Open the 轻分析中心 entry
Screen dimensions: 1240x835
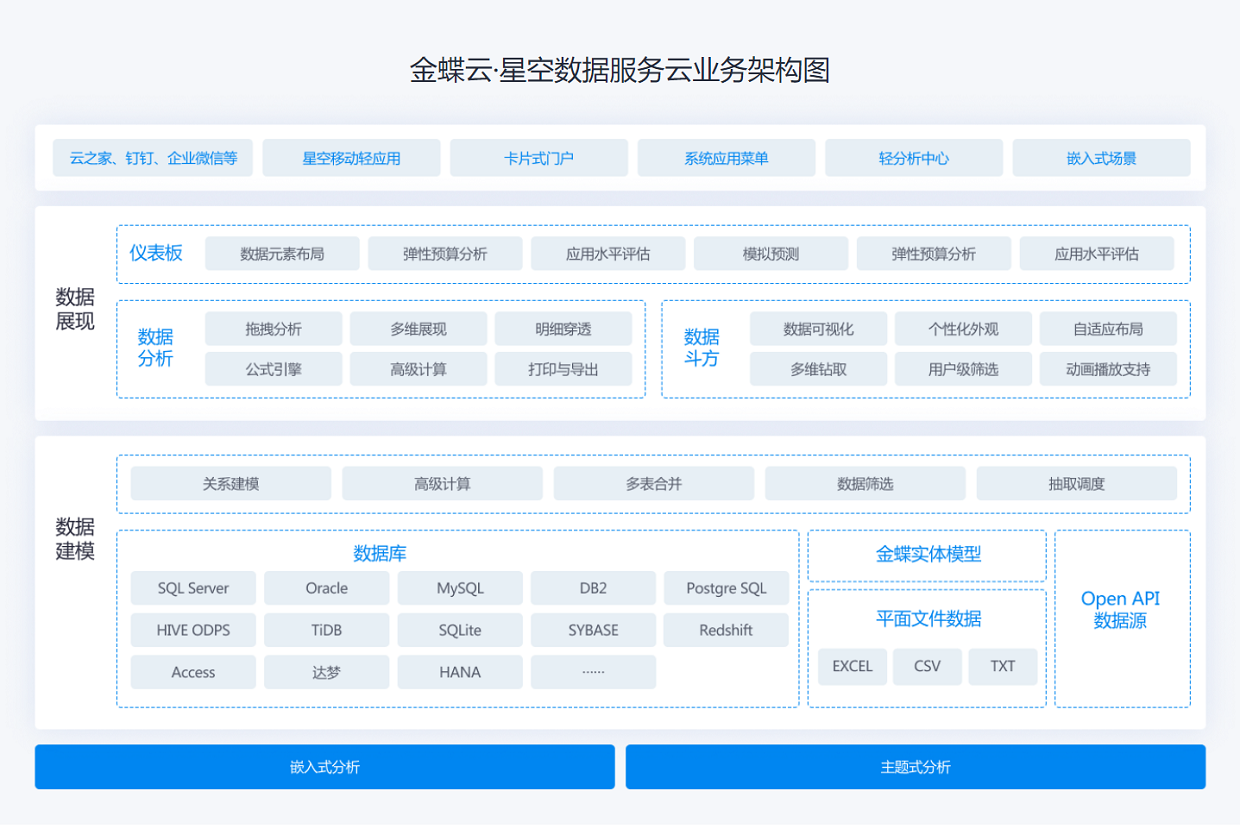pyautogui.click(x=914, y=158)
